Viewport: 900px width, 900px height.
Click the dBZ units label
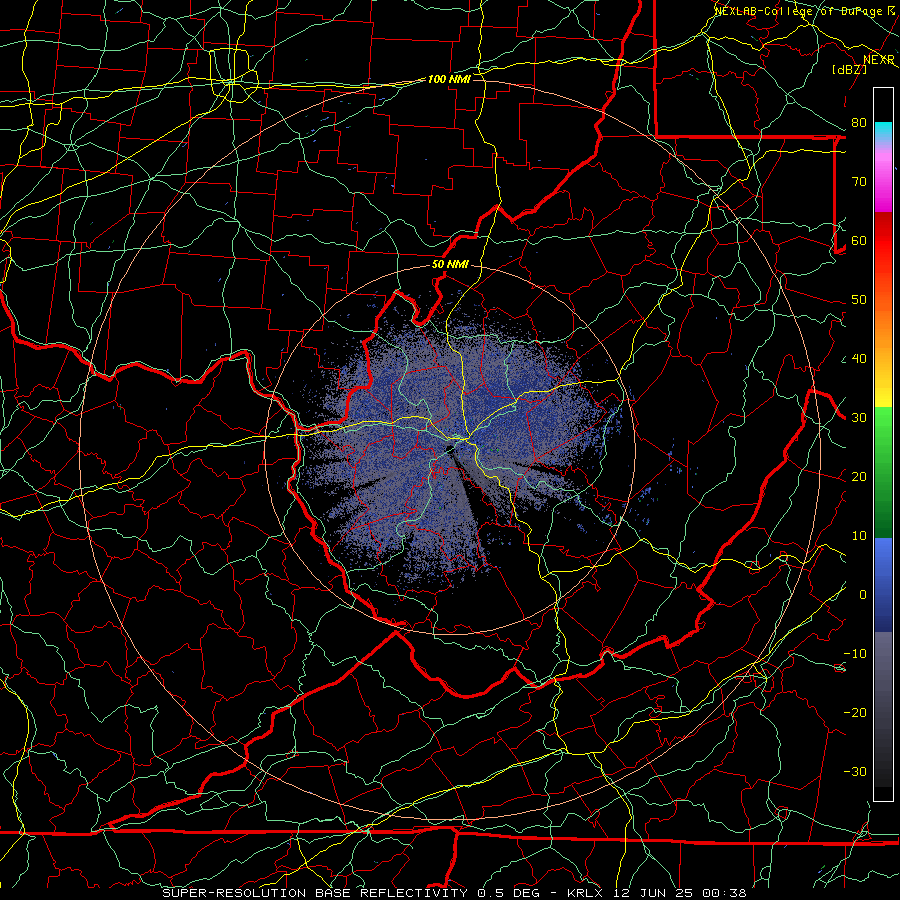pyautogui.click(x=849, y=70)
